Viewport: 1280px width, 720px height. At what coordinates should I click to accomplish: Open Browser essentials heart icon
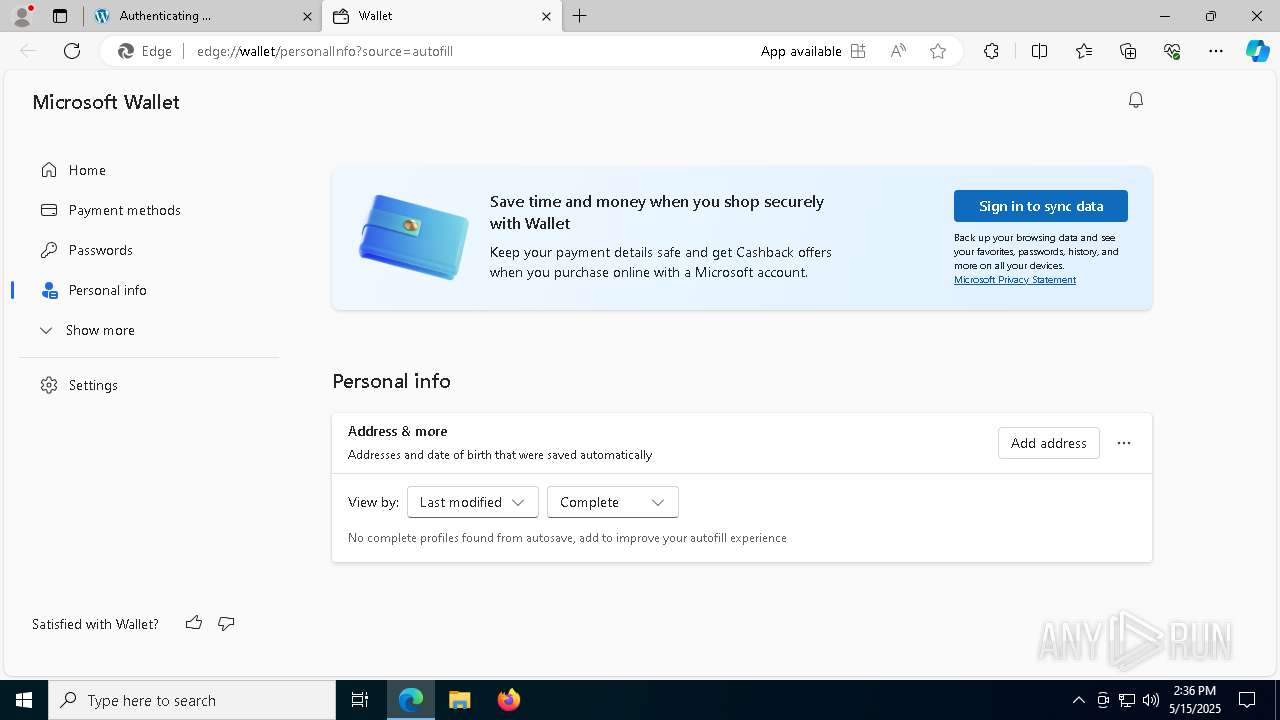(x=1172, y=51)
